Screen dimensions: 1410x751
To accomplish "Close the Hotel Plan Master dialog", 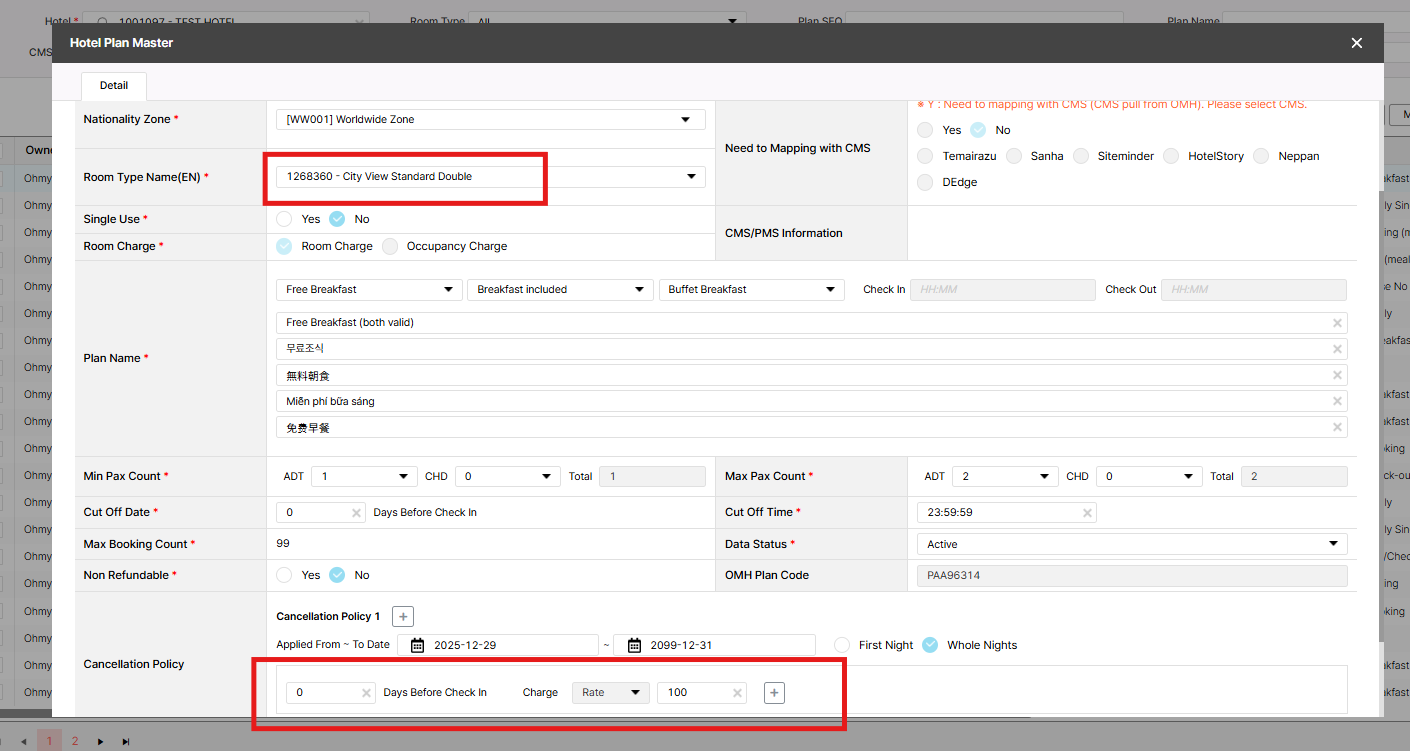I will (x=1356, y=43).
